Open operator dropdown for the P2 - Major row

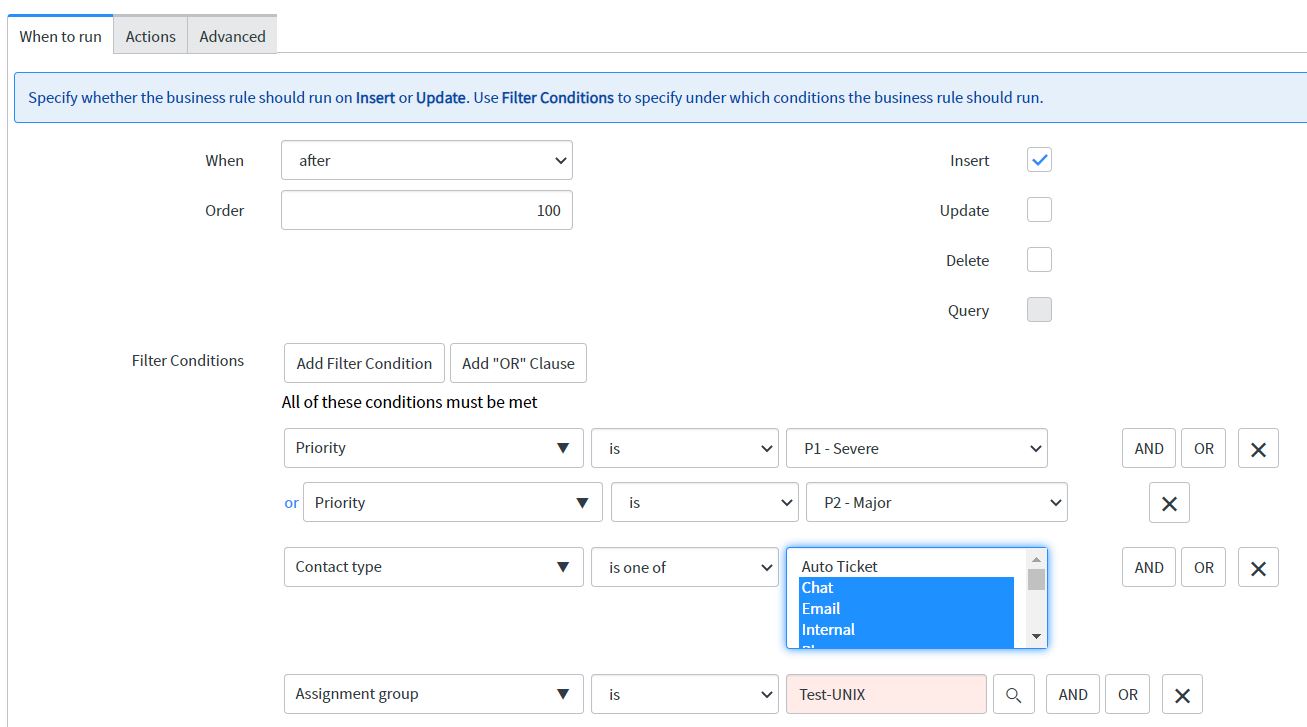pos(705,502)
